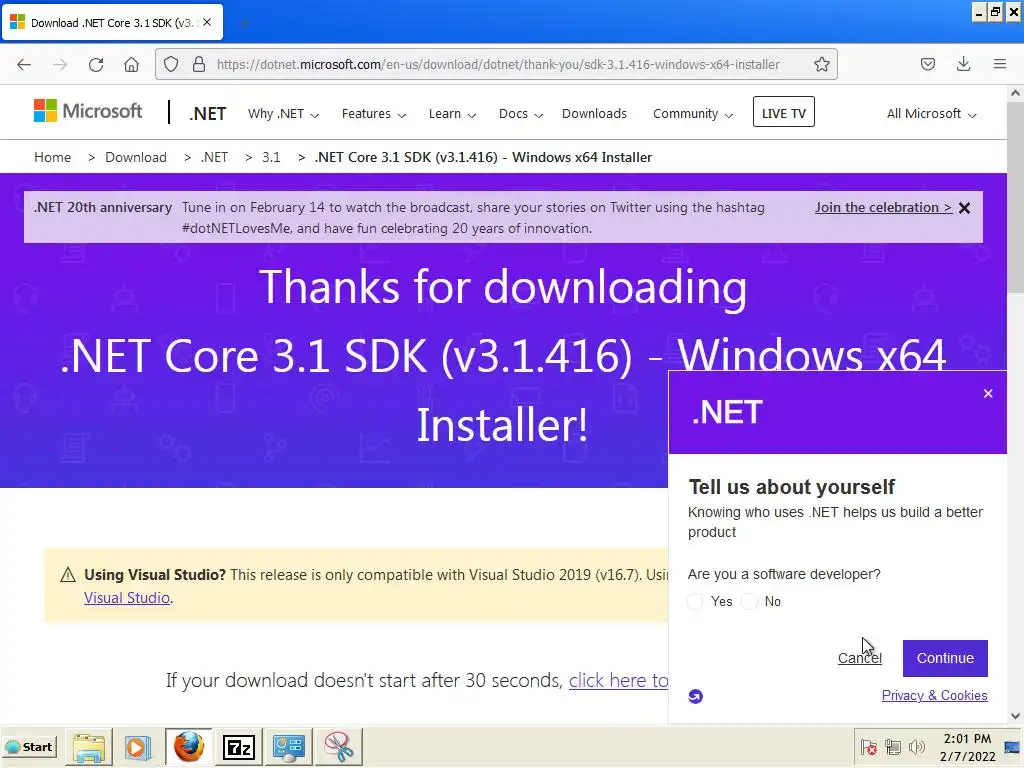
Task: Click the page vertical scrollbar thumb
Action: point(1015,197)
